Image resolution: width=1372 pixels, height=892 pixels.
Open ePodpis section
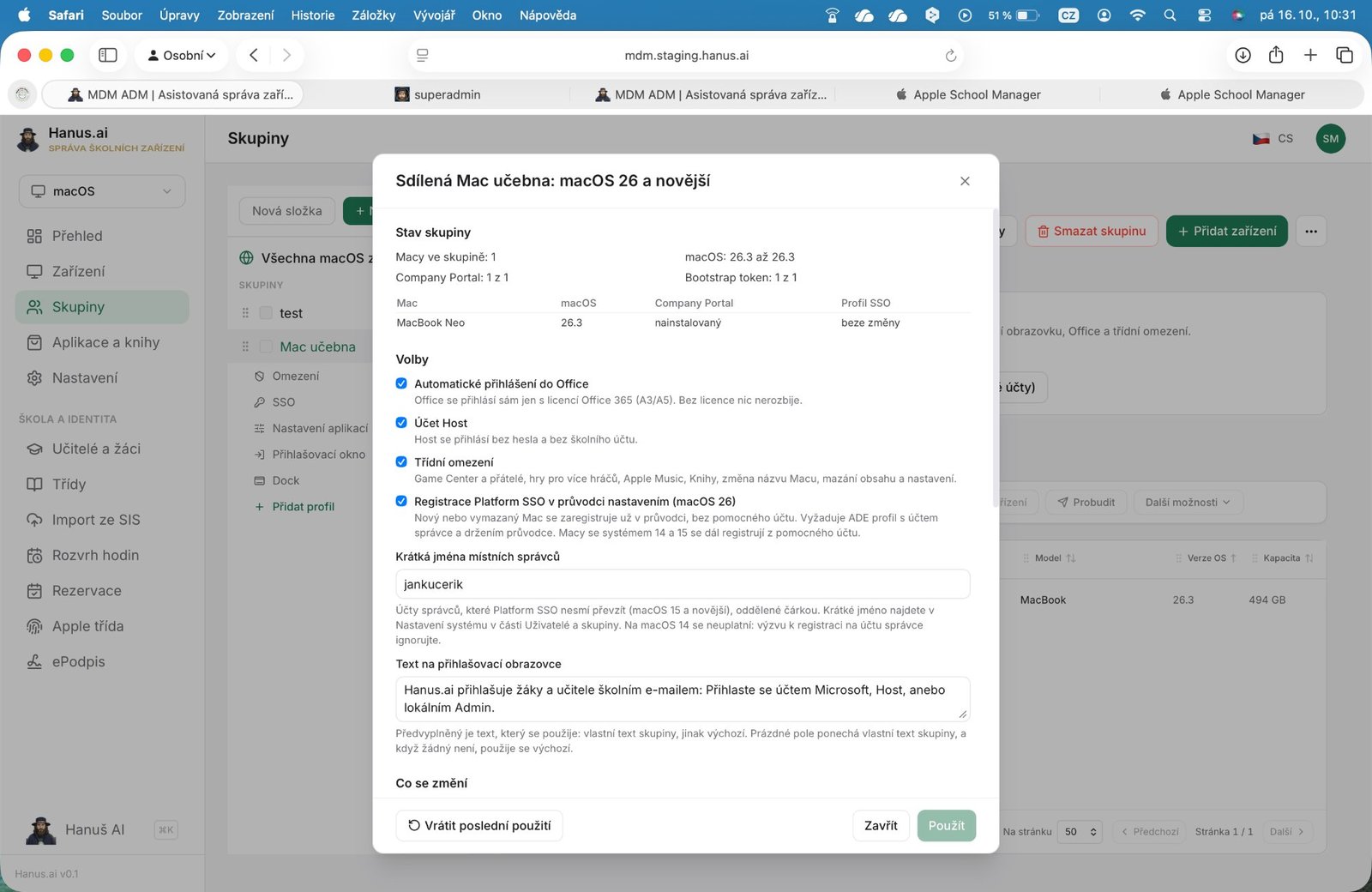(x=102, y=661)
